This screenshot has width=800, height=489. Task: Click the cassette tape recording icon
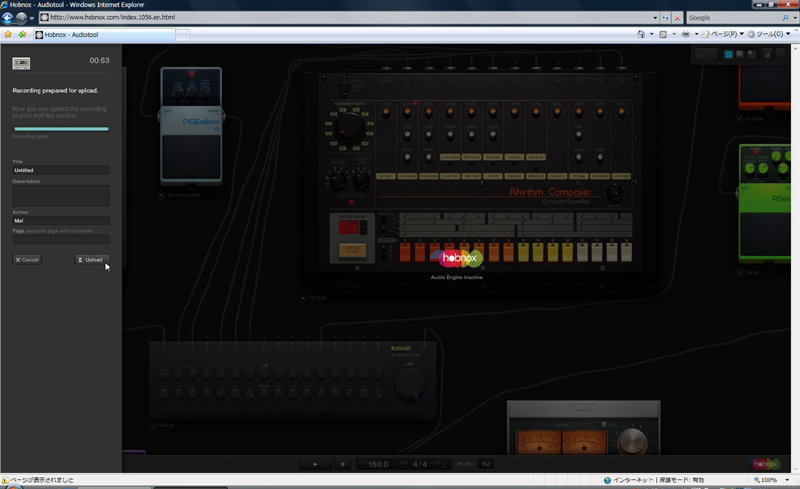point(21,63)
